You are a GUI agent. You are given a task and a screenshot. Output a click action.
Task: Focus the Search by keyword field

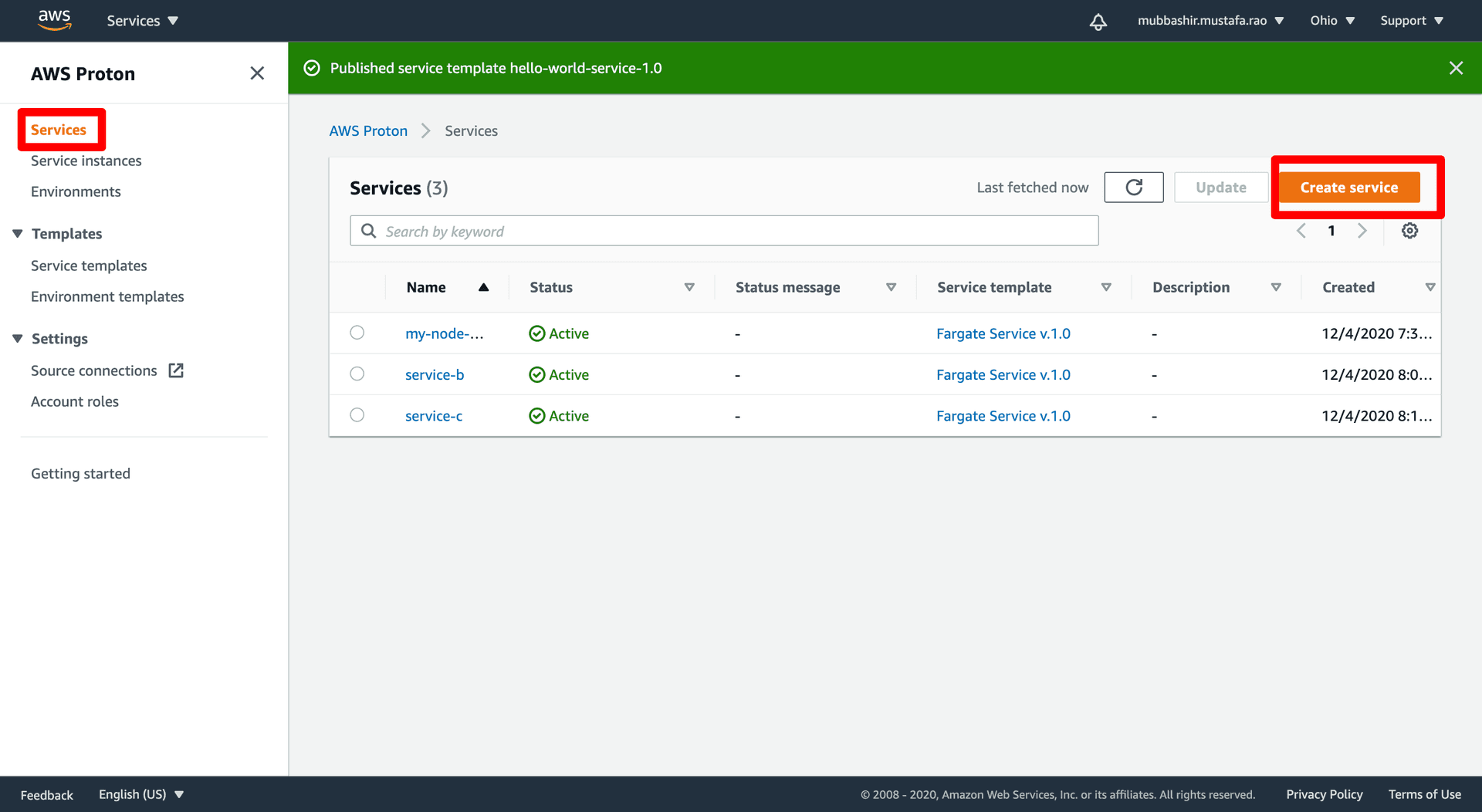click(724, 231)
